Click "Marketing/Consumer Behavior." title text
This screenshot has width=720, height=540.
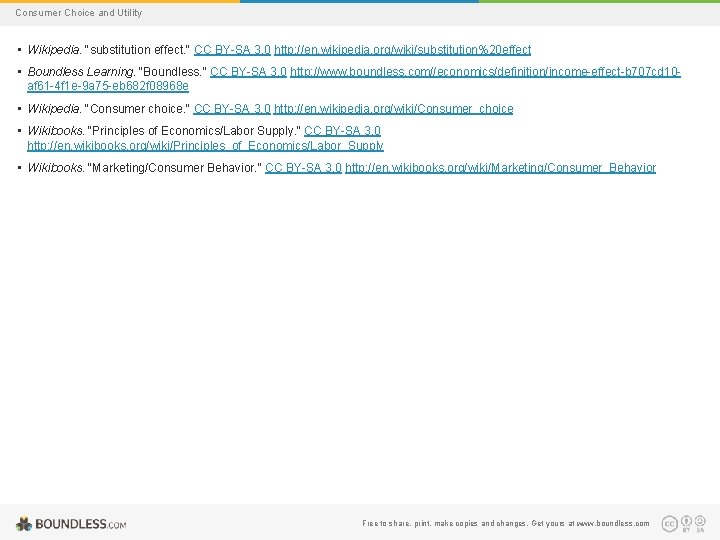(x=174, y=168)
